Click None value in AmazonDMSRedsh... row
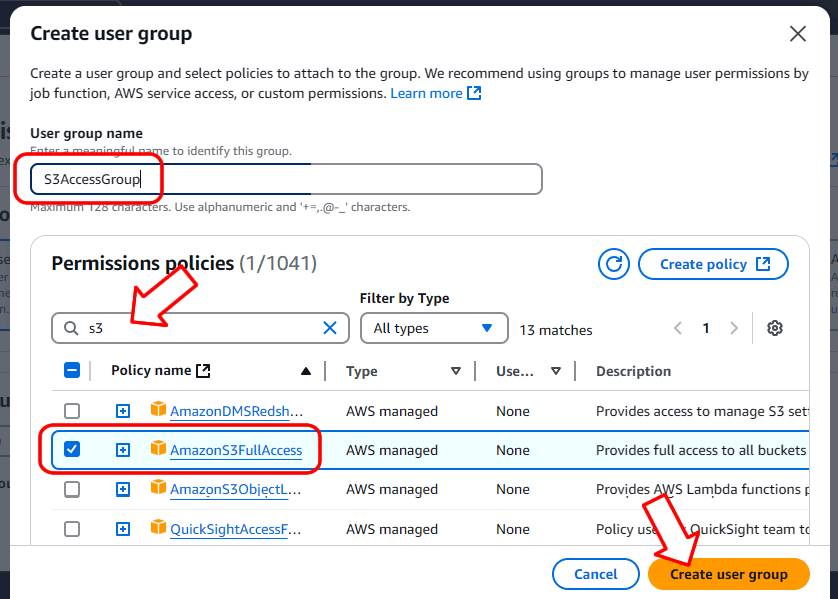Viewport: 838px width, 599px height. [513, 411]
